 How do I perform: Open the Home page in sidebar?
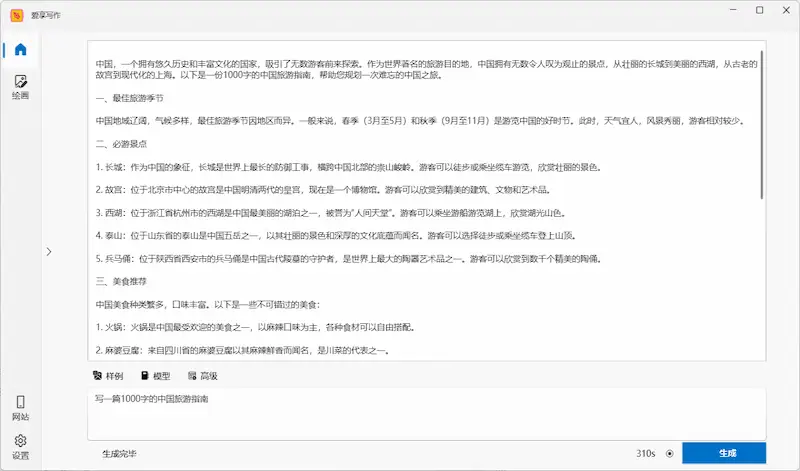[x=20, y=49]
